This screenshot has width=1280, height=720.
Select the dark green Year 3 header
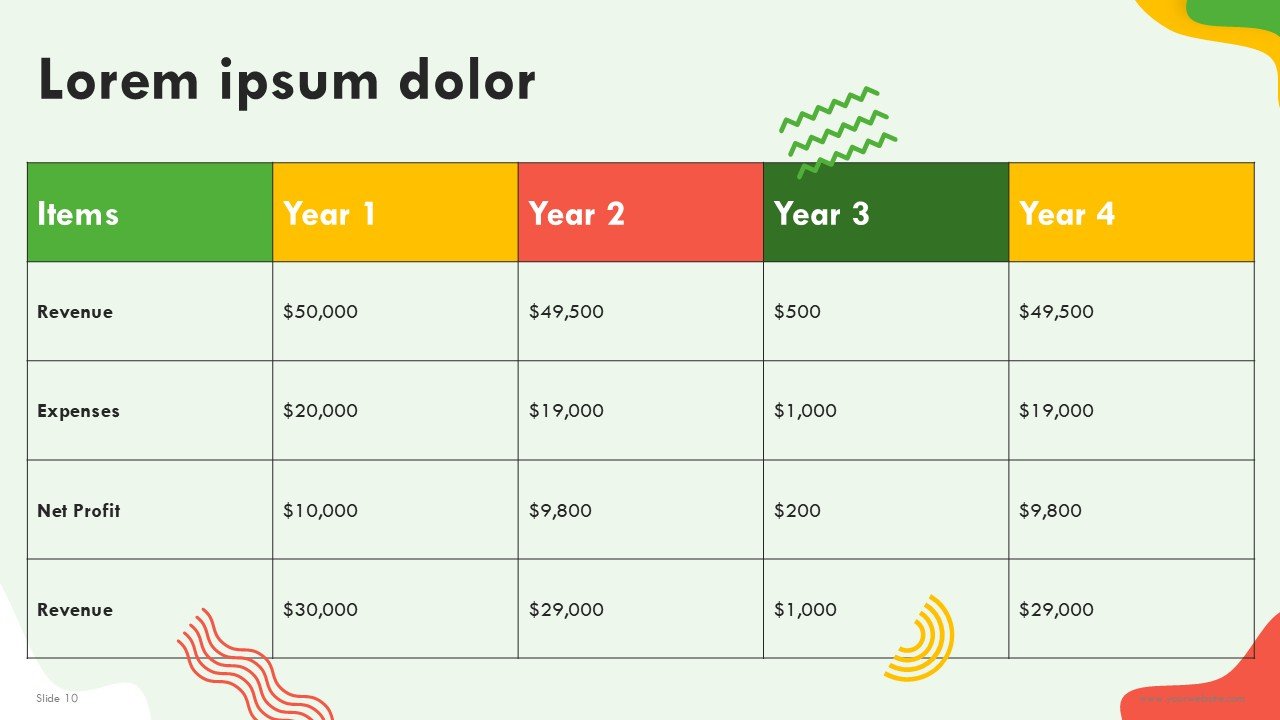(886, 212)
